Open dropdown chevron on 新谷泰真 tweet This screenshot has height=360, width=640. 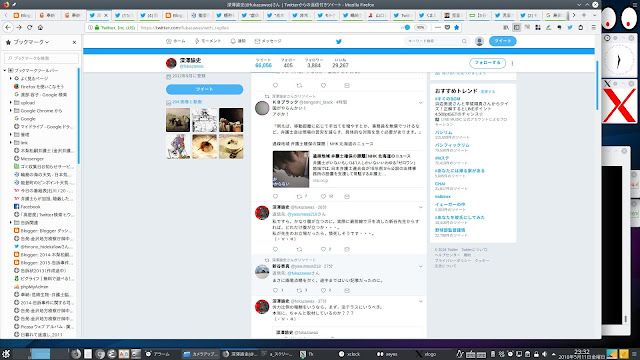pos(420,267)
